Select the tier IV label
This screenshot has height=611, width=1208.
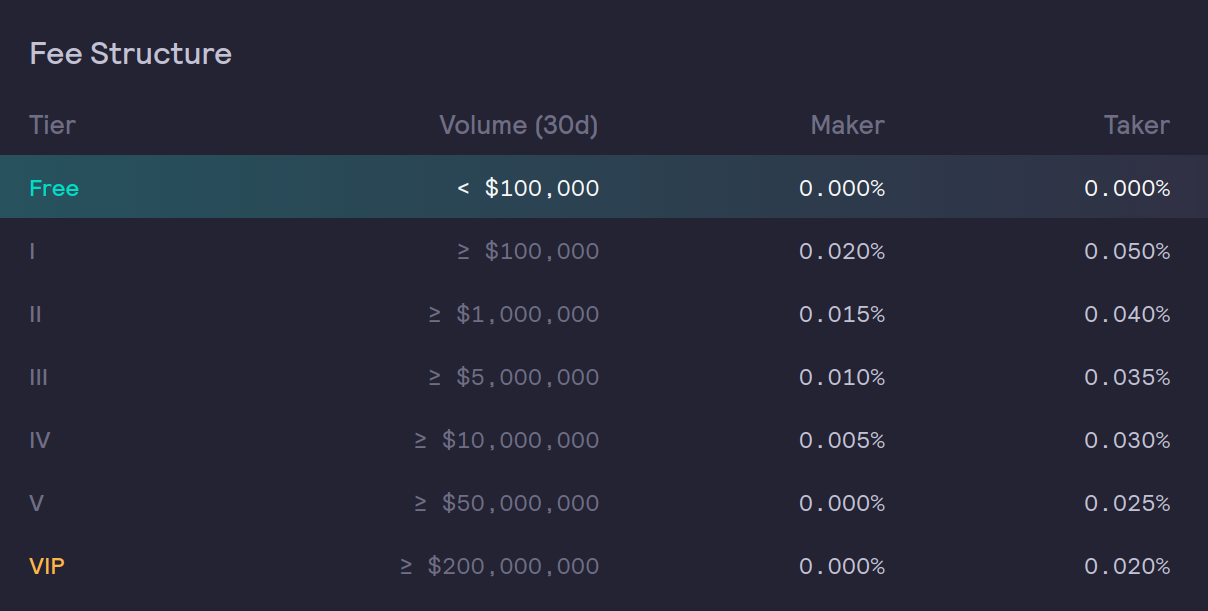coord(40,440)
